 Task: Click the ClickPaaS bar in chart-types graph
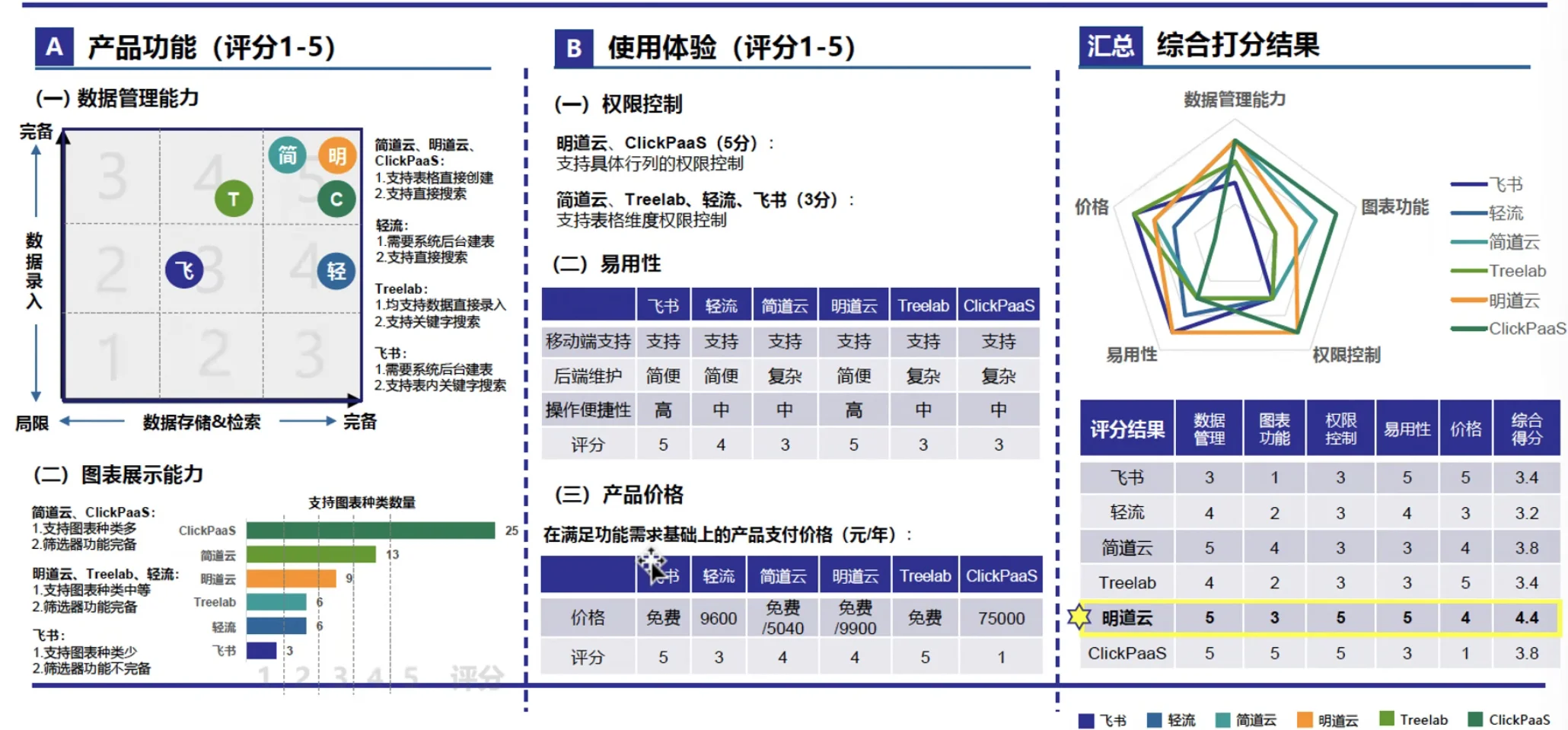370,531
